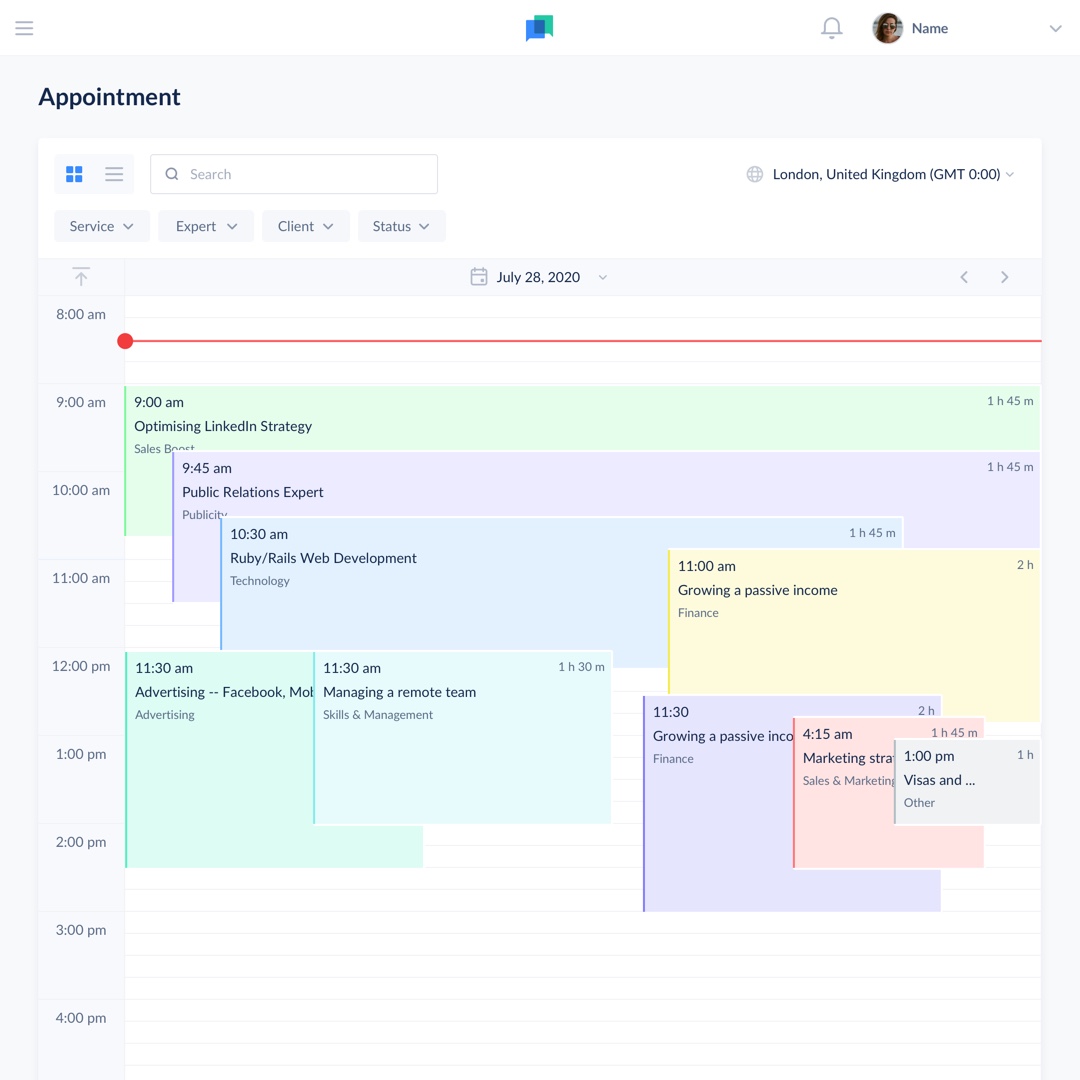Switch to grid calendar view
This screenshot has width=1080, height=1080.
(x=74, y=174)
